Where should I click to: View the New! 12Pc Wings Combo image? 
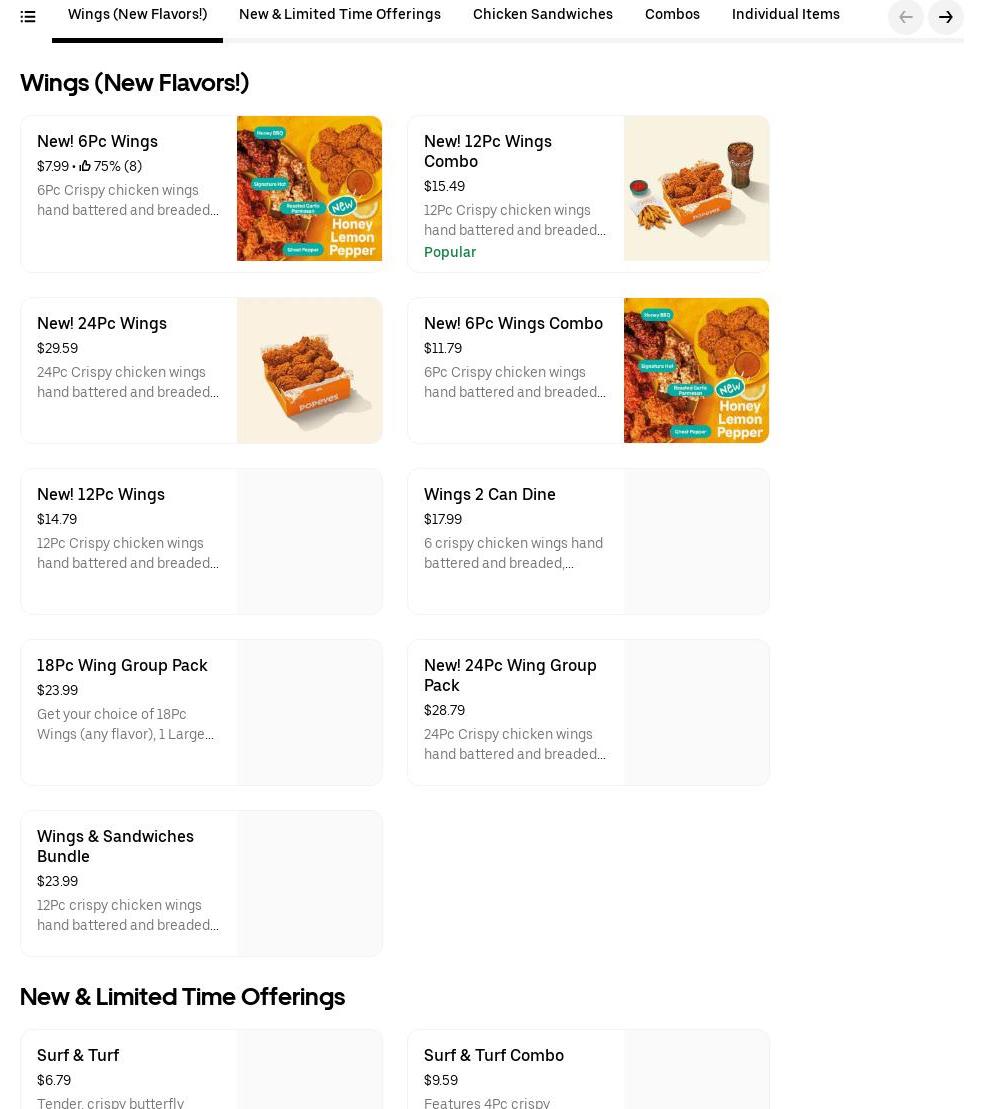(696, 189)
